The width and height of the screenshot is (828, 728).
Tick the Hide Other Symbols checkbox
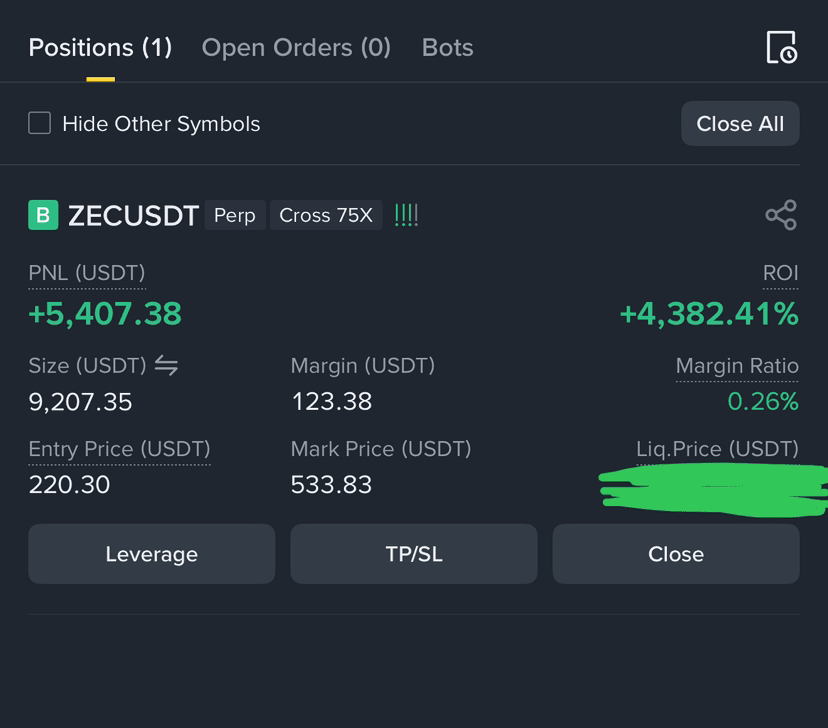pos(40,123)
